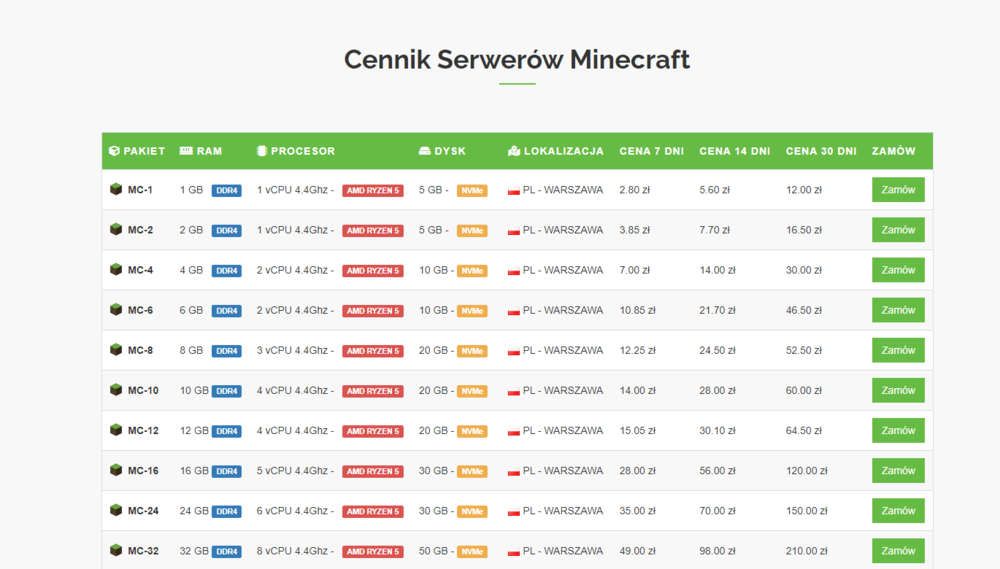Click the 24 GB RAM value
The height and width of the screenshot is (569, 1000).
(x=194, y=511)
